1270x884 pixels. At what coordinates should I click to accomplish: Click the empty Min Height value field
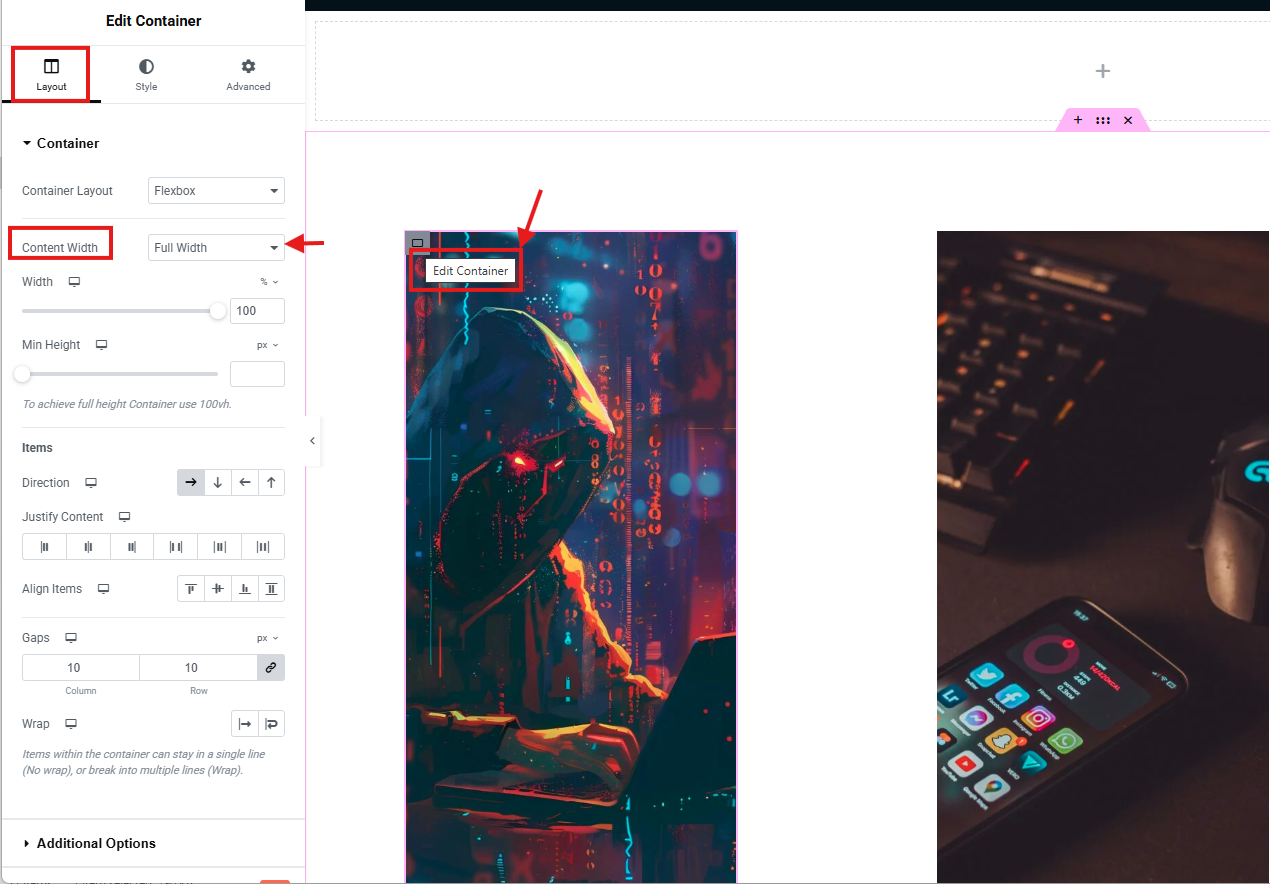pos(257,374)
